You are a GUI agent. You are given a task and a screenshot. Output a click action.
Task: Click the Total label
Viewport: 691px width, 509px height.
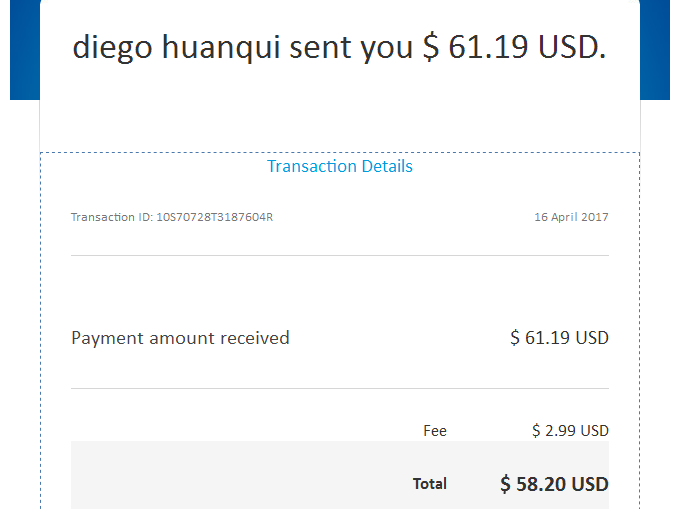click(x=430, y=484)
